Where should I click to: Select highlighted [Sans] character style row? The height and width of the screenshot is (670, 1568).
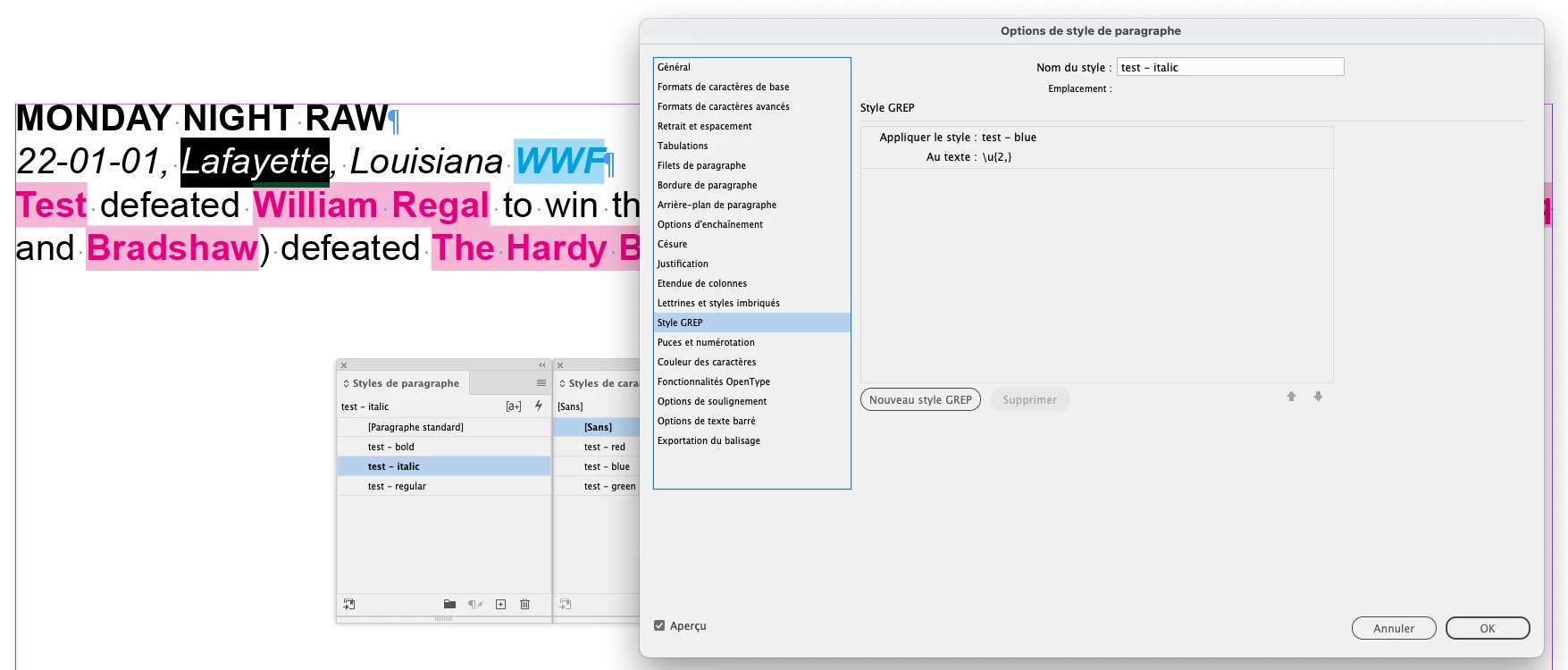click(597, 427)
